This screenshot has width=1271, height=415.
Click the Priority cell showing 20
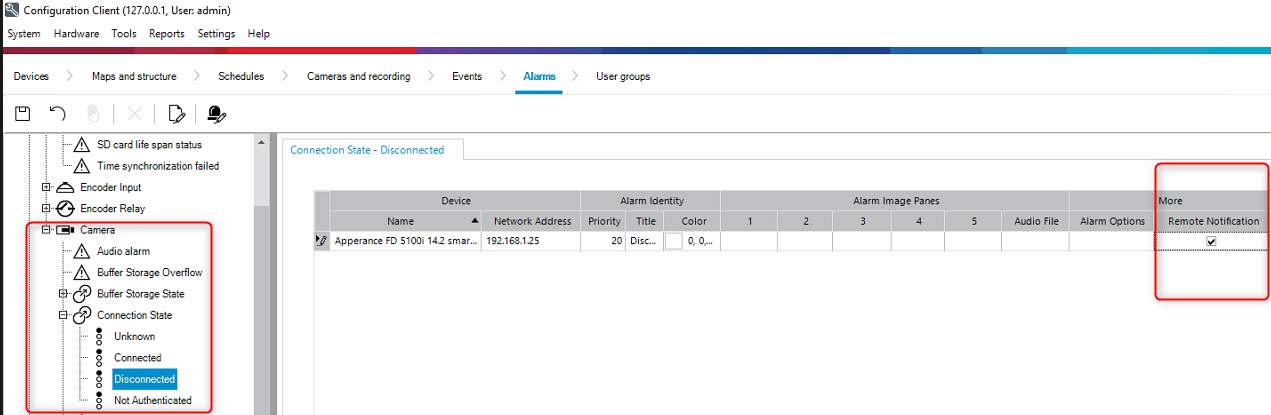[x=604, y=241]
